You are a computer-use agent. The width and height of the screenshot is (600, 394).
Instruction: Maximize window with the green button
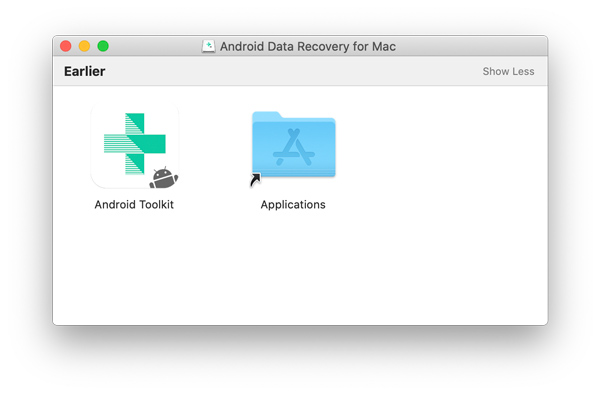pyautogui.click(x=103, y=46)
